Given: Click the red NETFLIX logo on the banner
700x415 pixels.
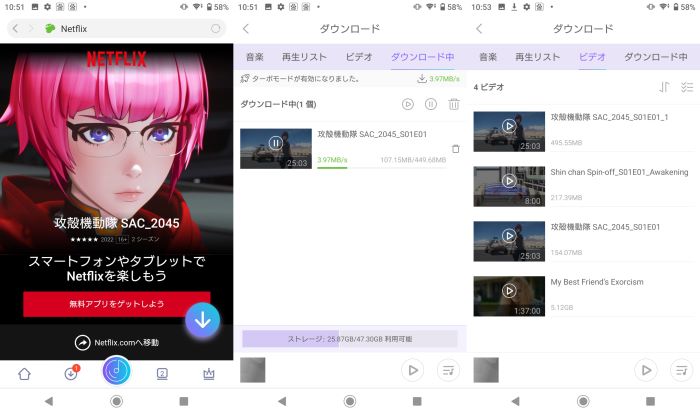Looking at the screenshot, I should pyautogui.click(x=117, y=59).
